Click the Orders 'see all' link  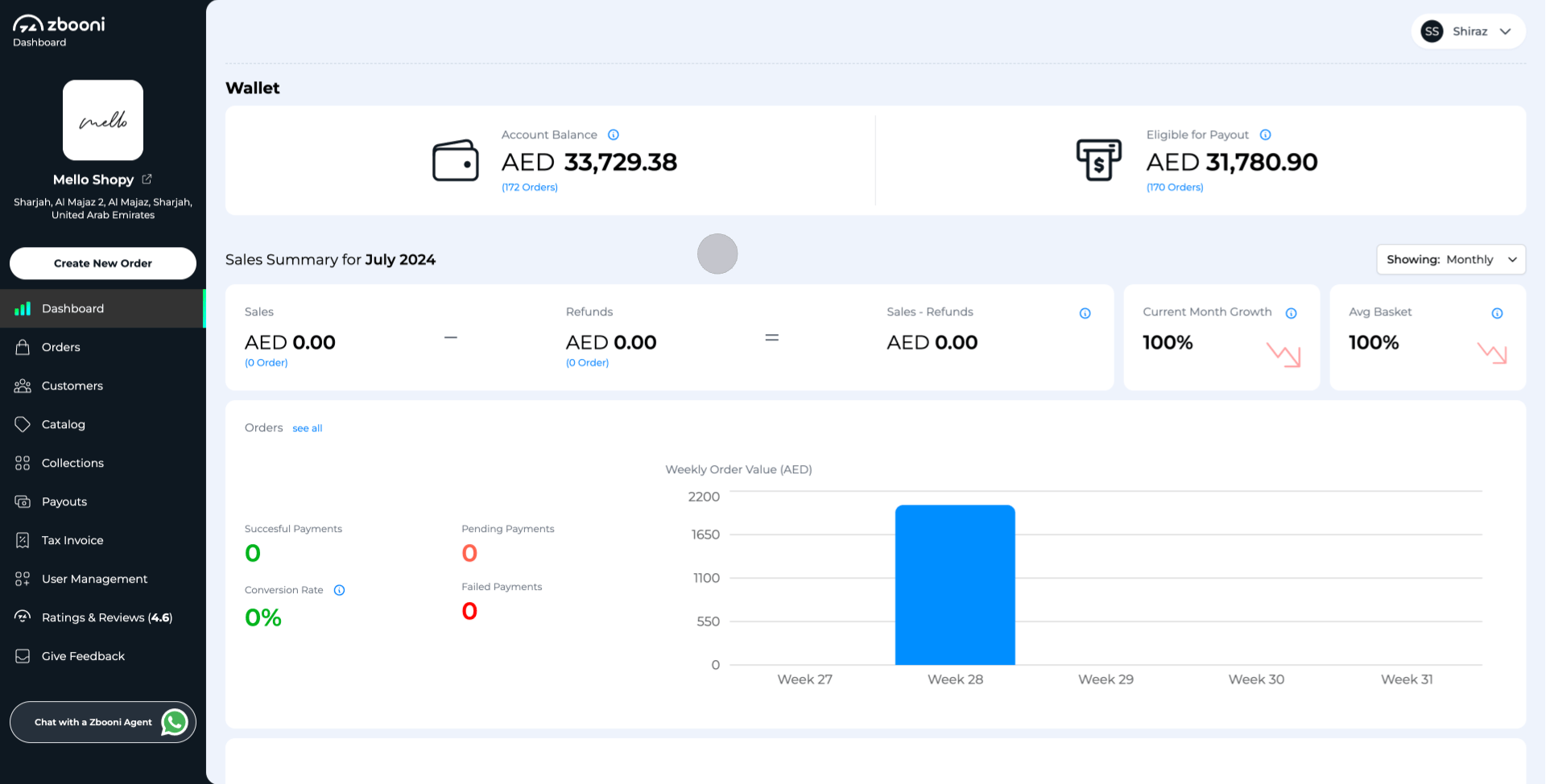(307, 428)
